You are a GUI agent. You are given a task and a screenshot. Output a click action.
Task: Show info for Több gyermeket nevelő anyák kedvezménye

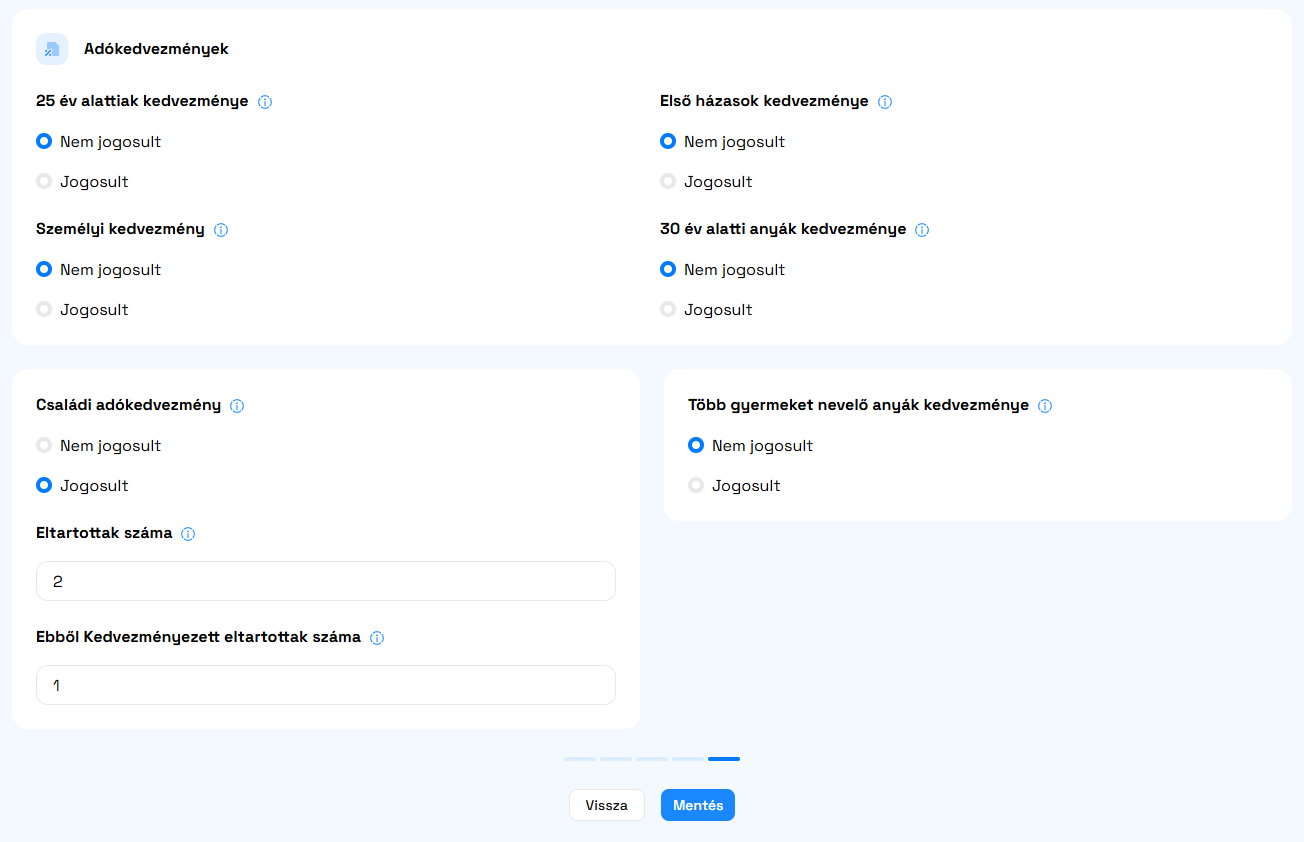[x=1045, y=406]
